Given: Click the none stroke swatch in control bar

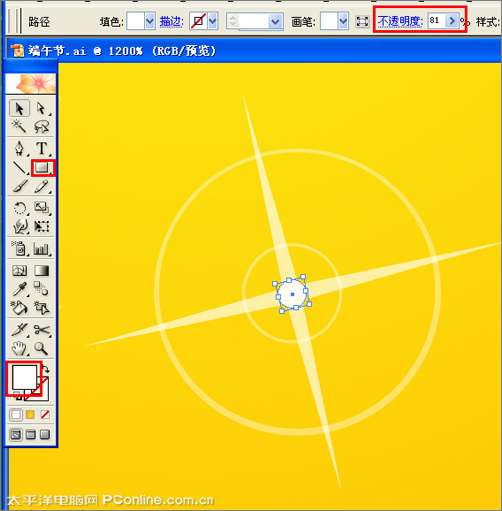Looking at the screenshot, I should (198, 22).
